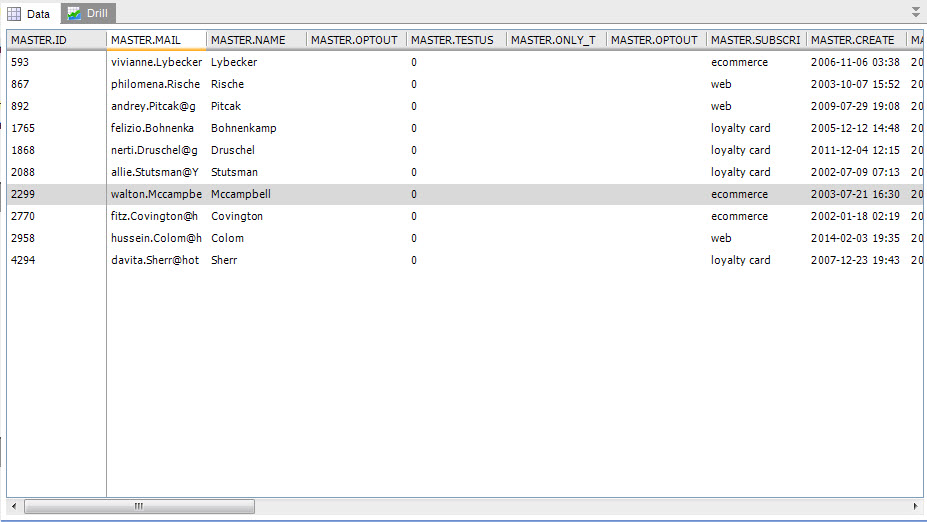Click the MASTER.SUBSCRI column header

(755, 40)
